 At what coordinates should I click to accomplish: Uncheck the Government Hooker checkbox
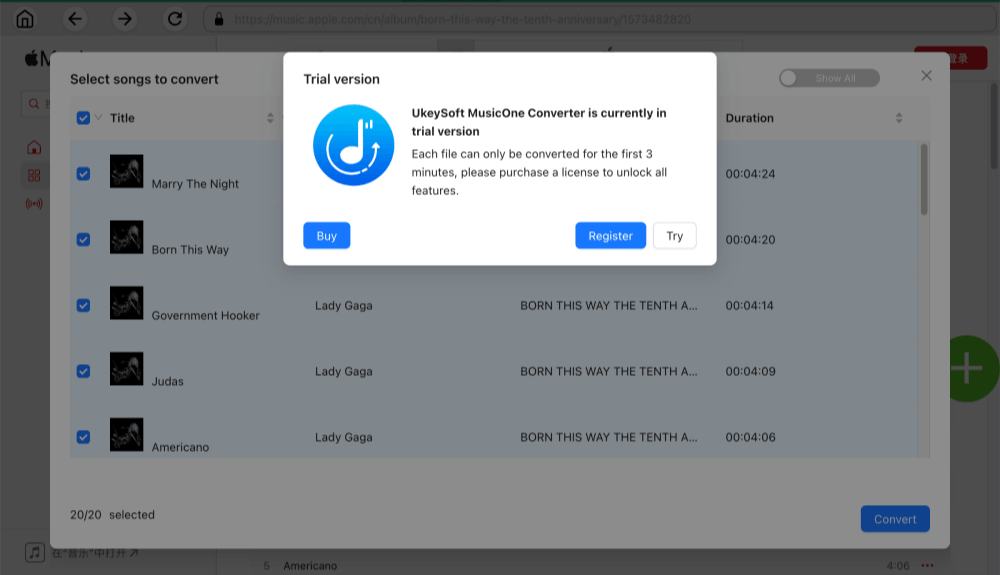pyautogui.click(x=83, y=305)
